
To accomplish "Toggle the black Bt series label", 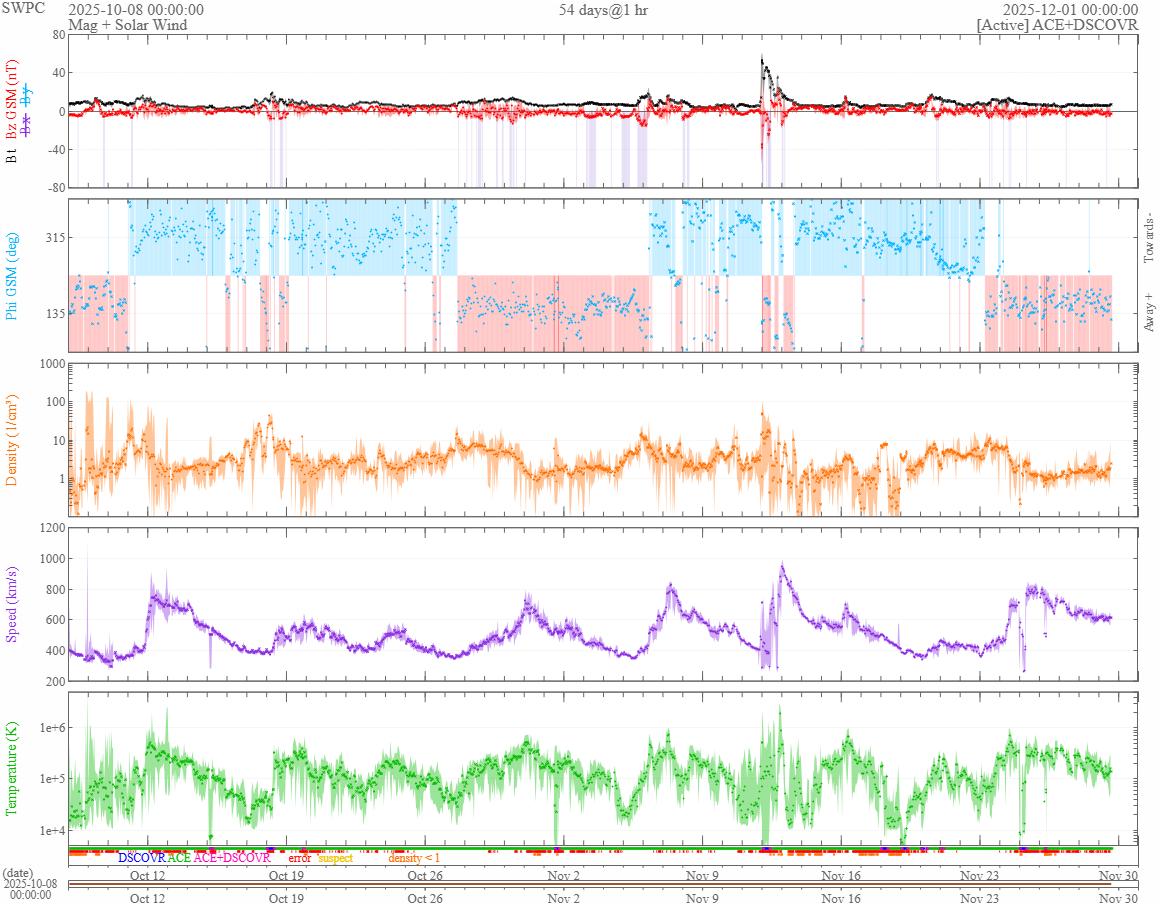I will 11,156.
